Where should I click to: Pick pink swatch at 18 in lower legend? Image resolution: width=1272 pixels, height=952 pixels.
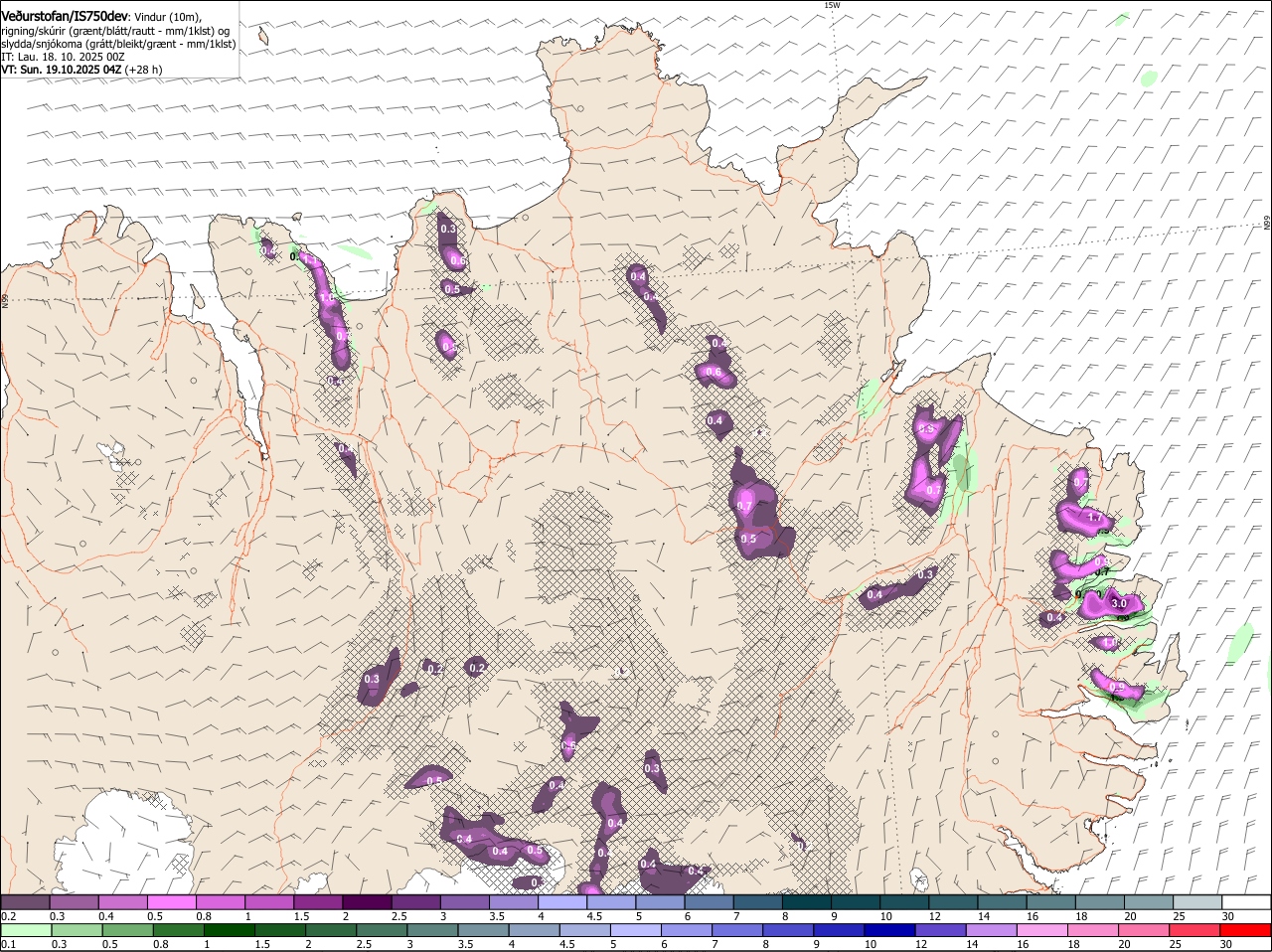pos(1093,930)
